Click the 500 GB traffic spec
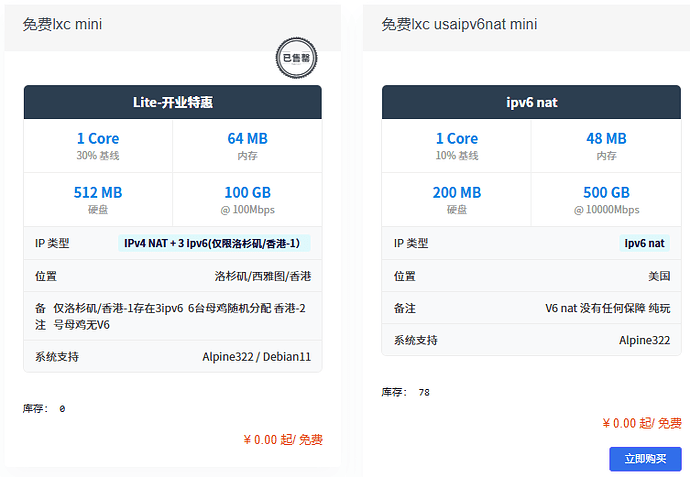Viewport: 690px width, 477px height. coord(606,192)
